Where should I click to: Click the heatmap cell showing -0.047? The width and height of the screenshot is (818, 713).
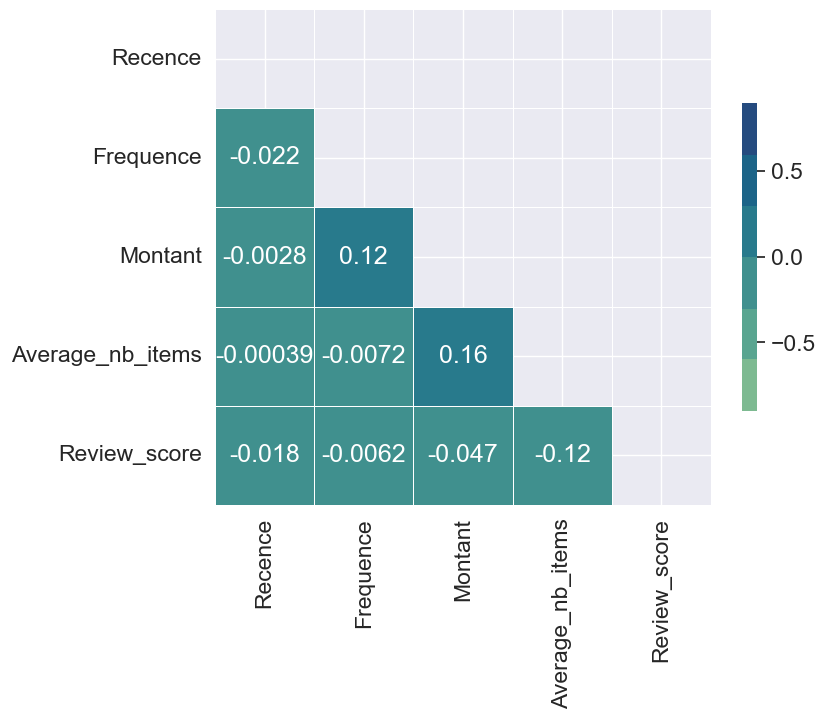(x=463, y=454)
